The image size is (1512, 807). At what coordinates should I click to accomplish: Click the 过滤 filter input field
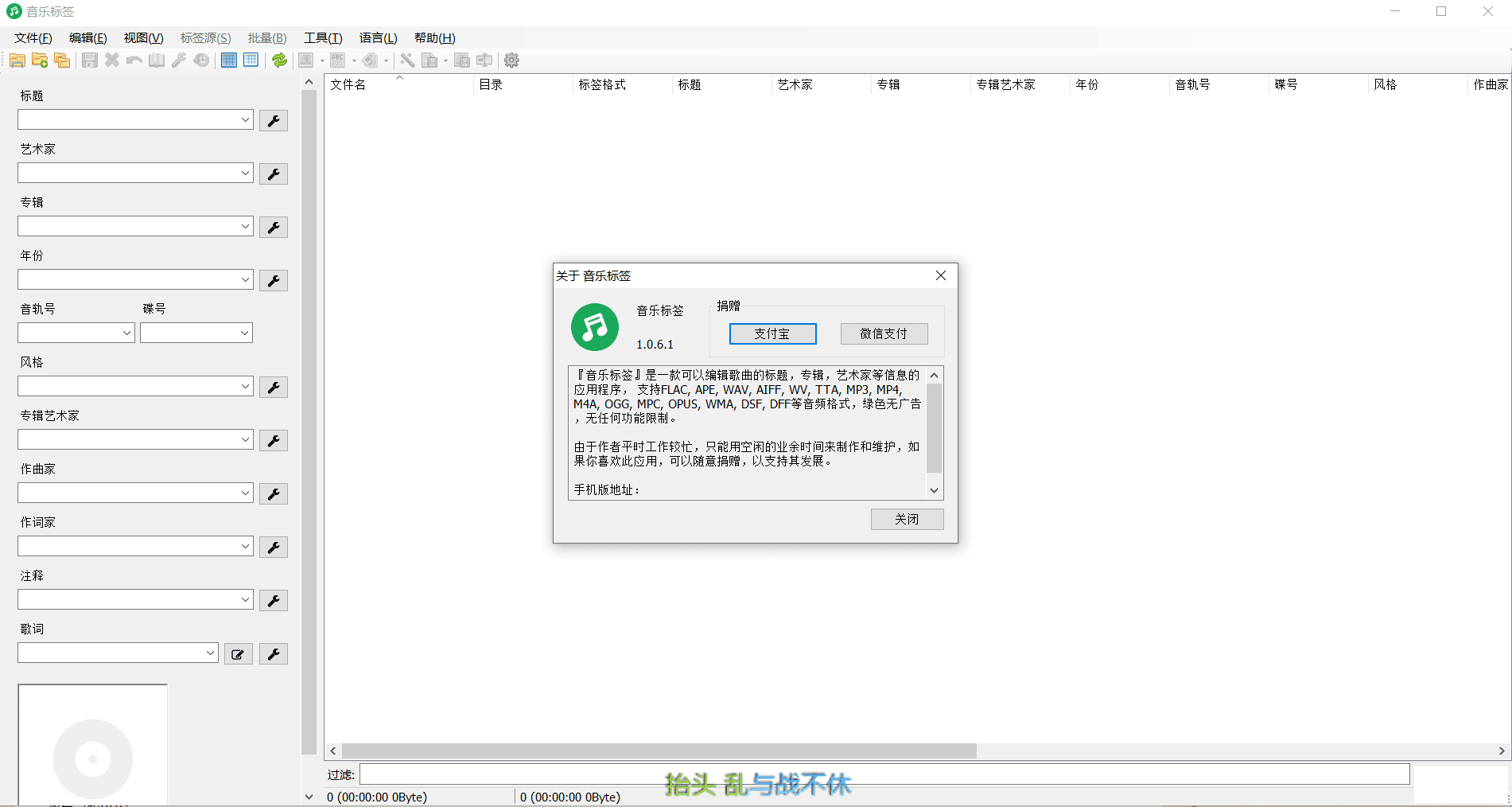(x=884, y=774)
